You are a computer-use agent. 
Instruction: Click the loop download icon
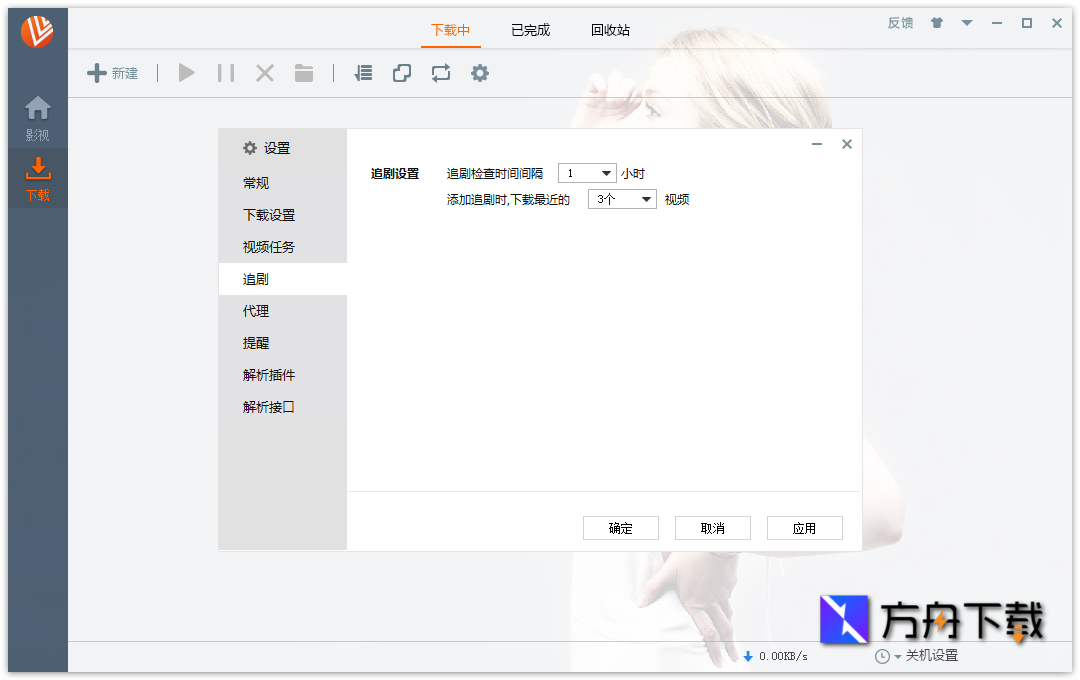(x=441, y=72)
